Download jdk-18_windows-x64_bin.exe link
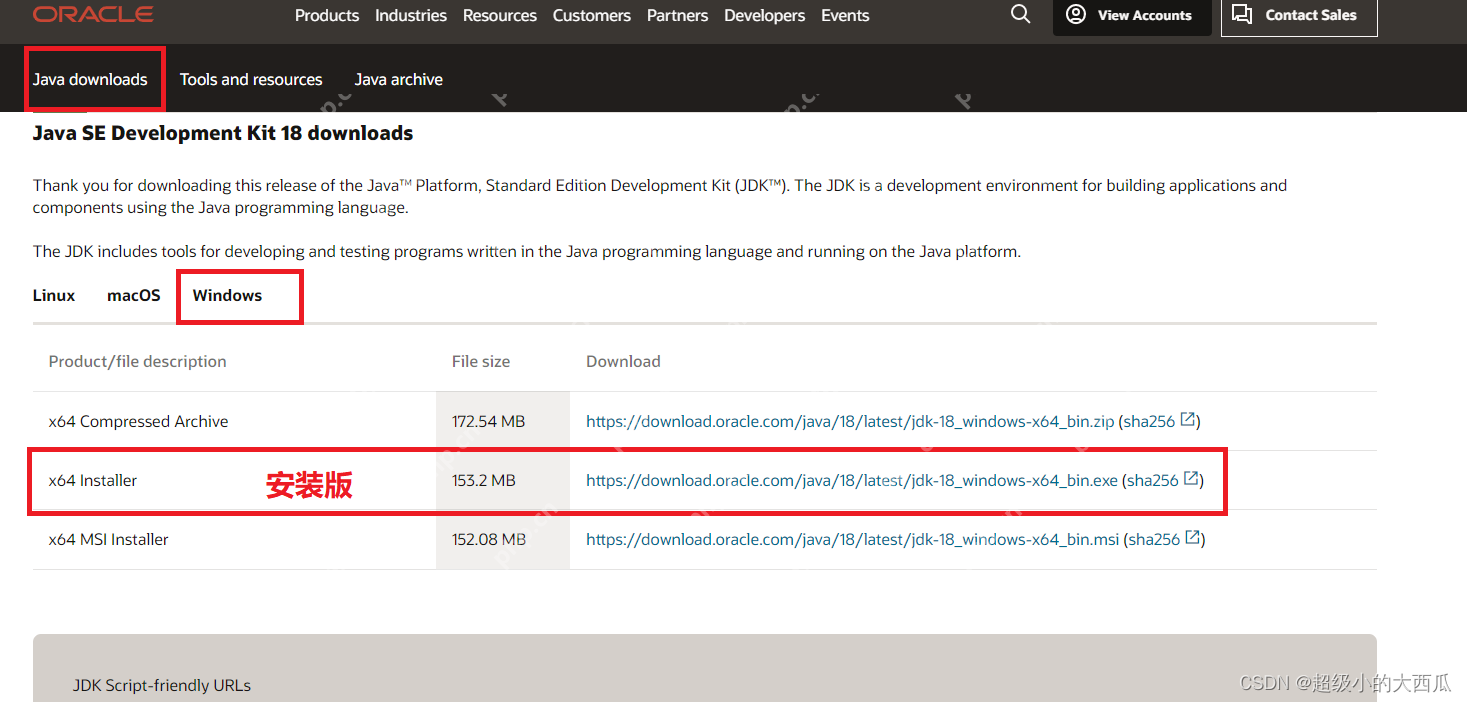1467x702 pixels. [x=852, y=480]
